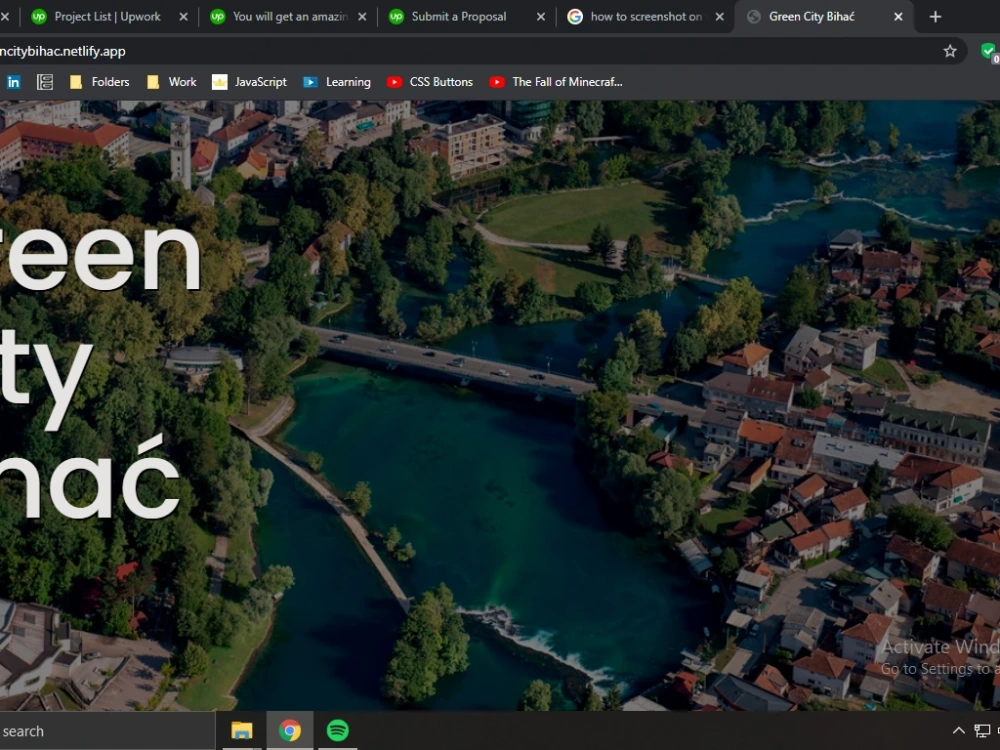Click the green shield extension icon
Viewport: 1000px width, 750px height.
tap(989, 51)
